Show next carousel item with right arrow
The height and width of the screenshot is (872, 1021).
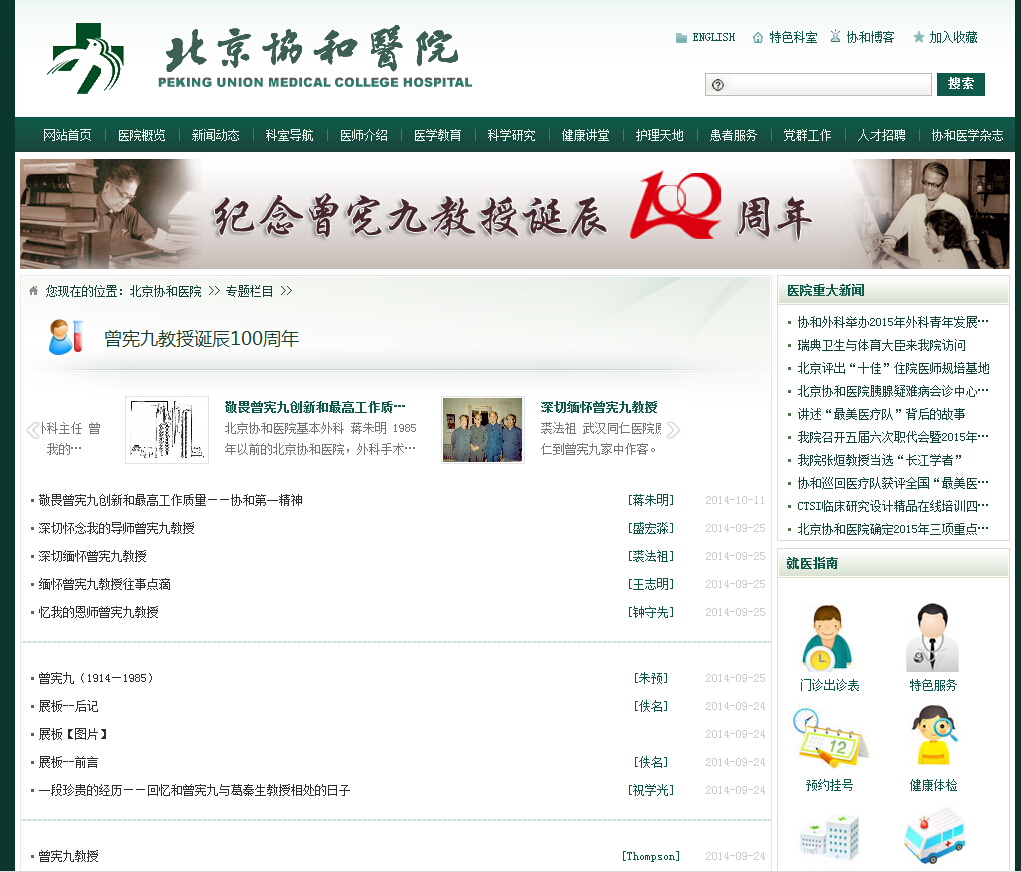(673, 430)
